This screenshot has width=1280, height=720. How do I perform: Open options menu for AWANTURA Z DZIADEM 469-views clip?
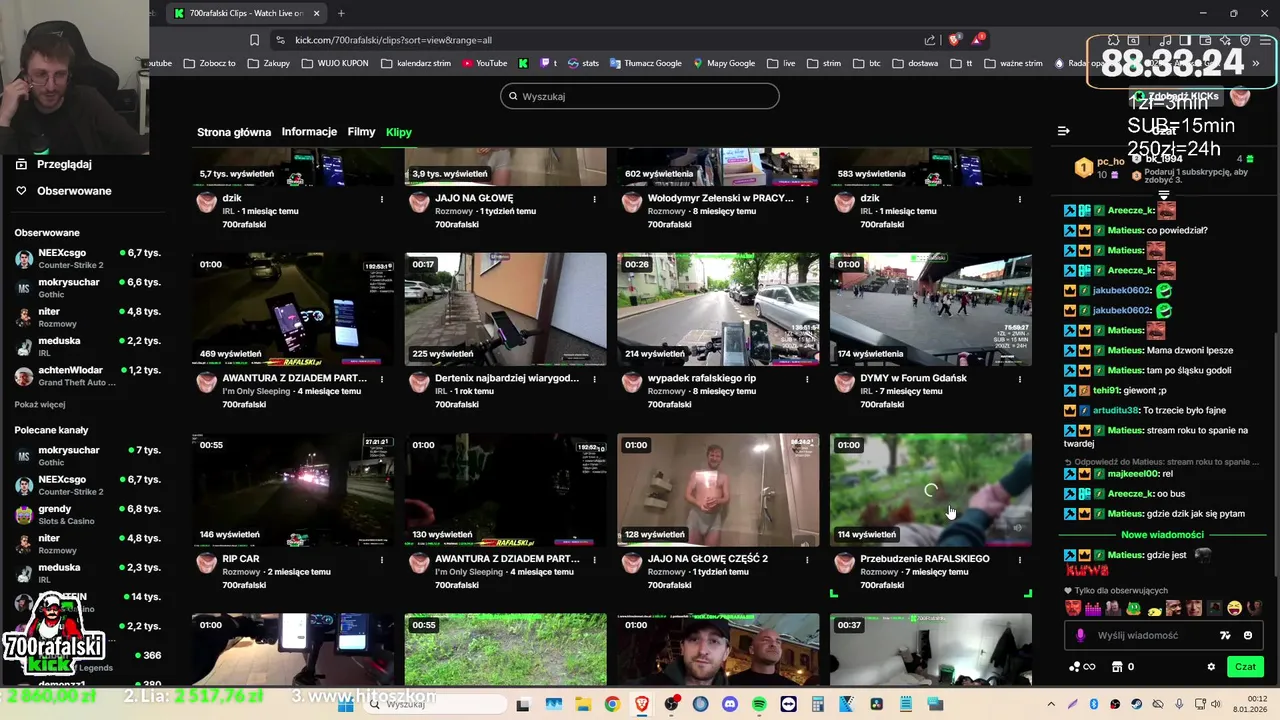click(382, 379)
